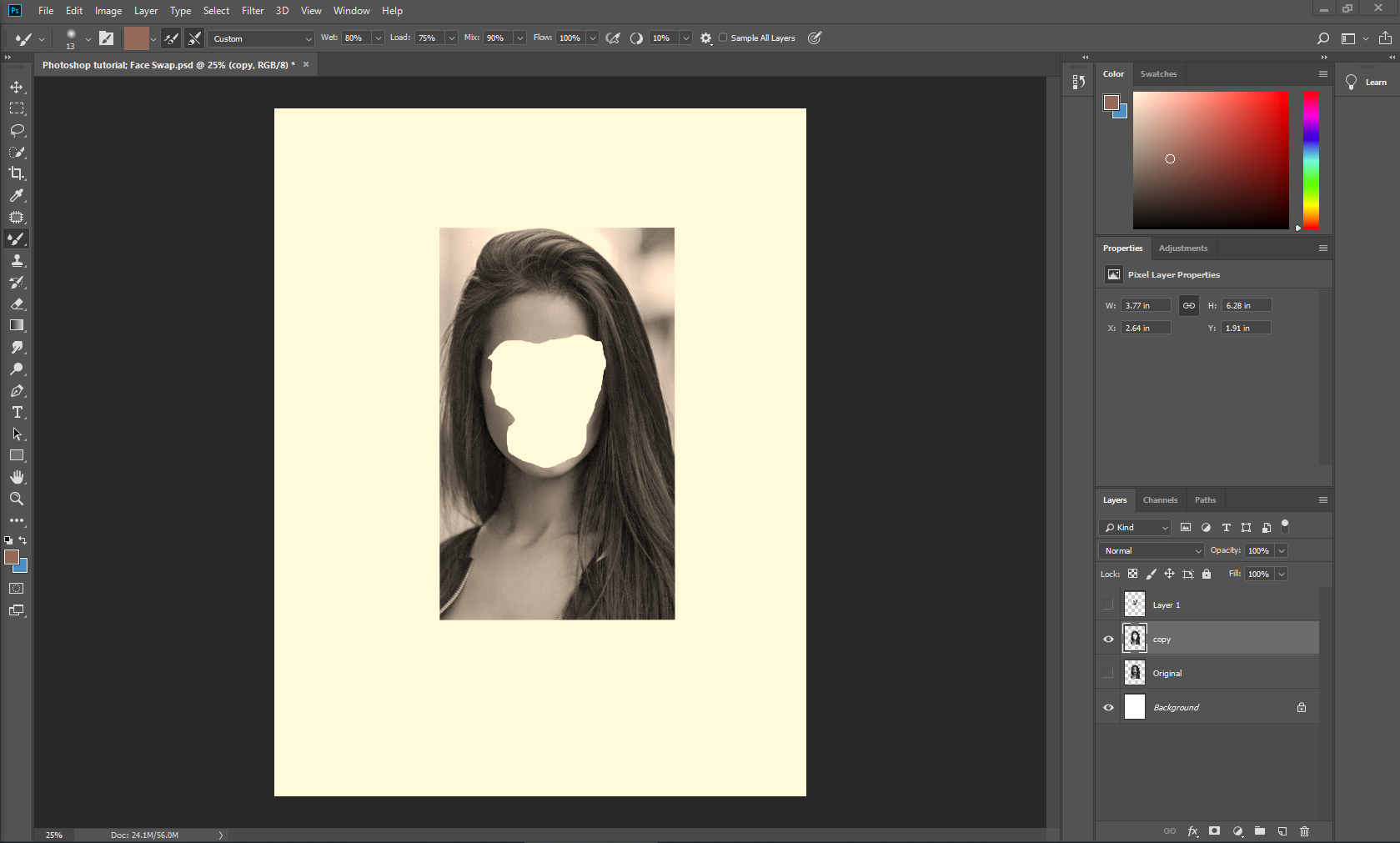The image size is (1400, 843).
Task: Switch to the Channels tab
Action: coord(1160,500)
